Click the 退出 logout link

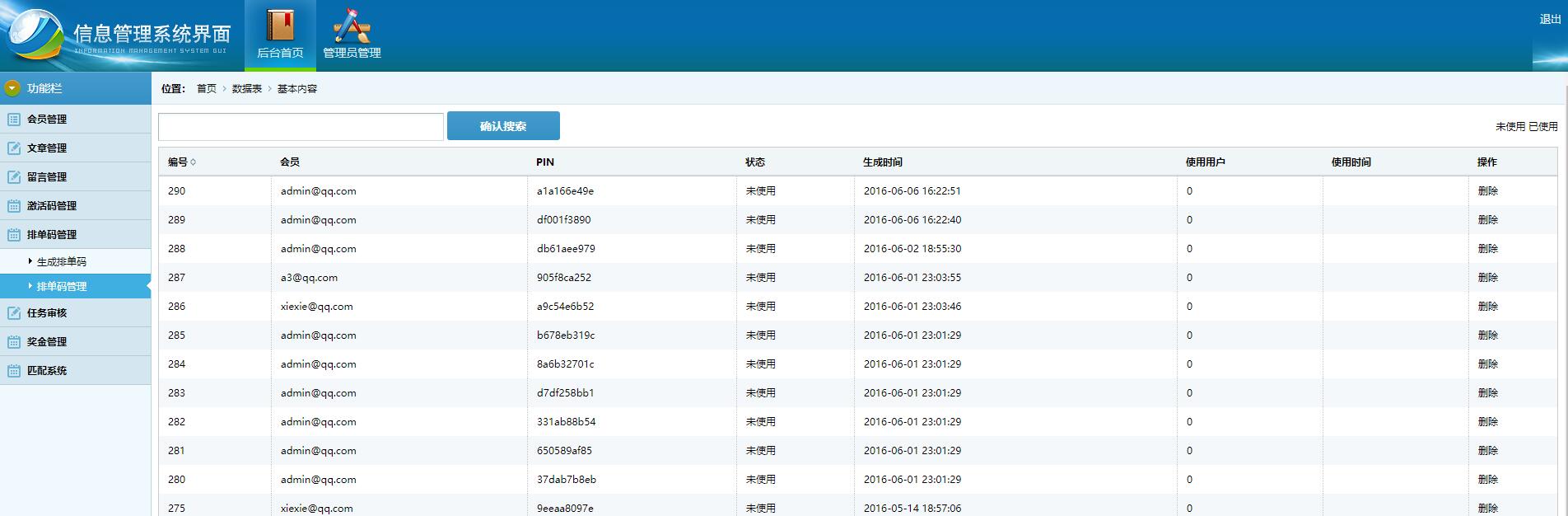pos(1550,19)
